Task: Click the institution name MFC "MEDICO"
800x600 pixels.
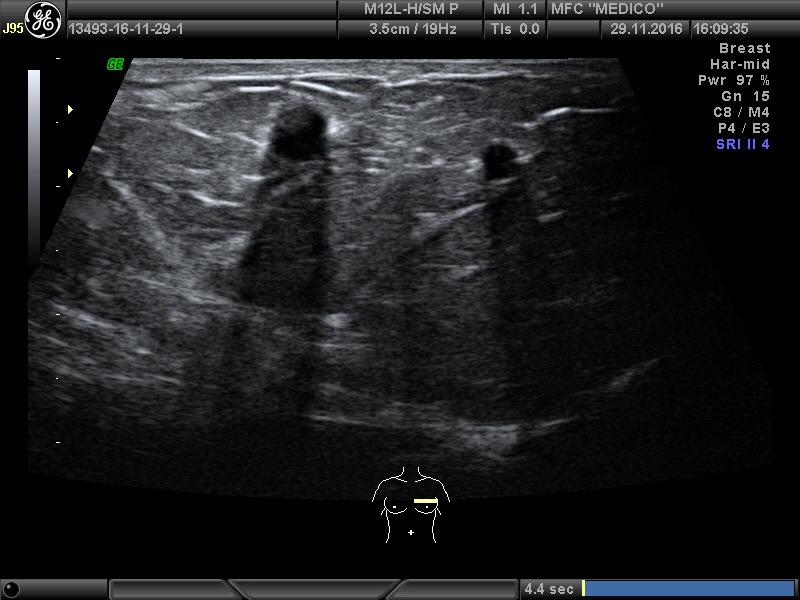Action: 607,9
